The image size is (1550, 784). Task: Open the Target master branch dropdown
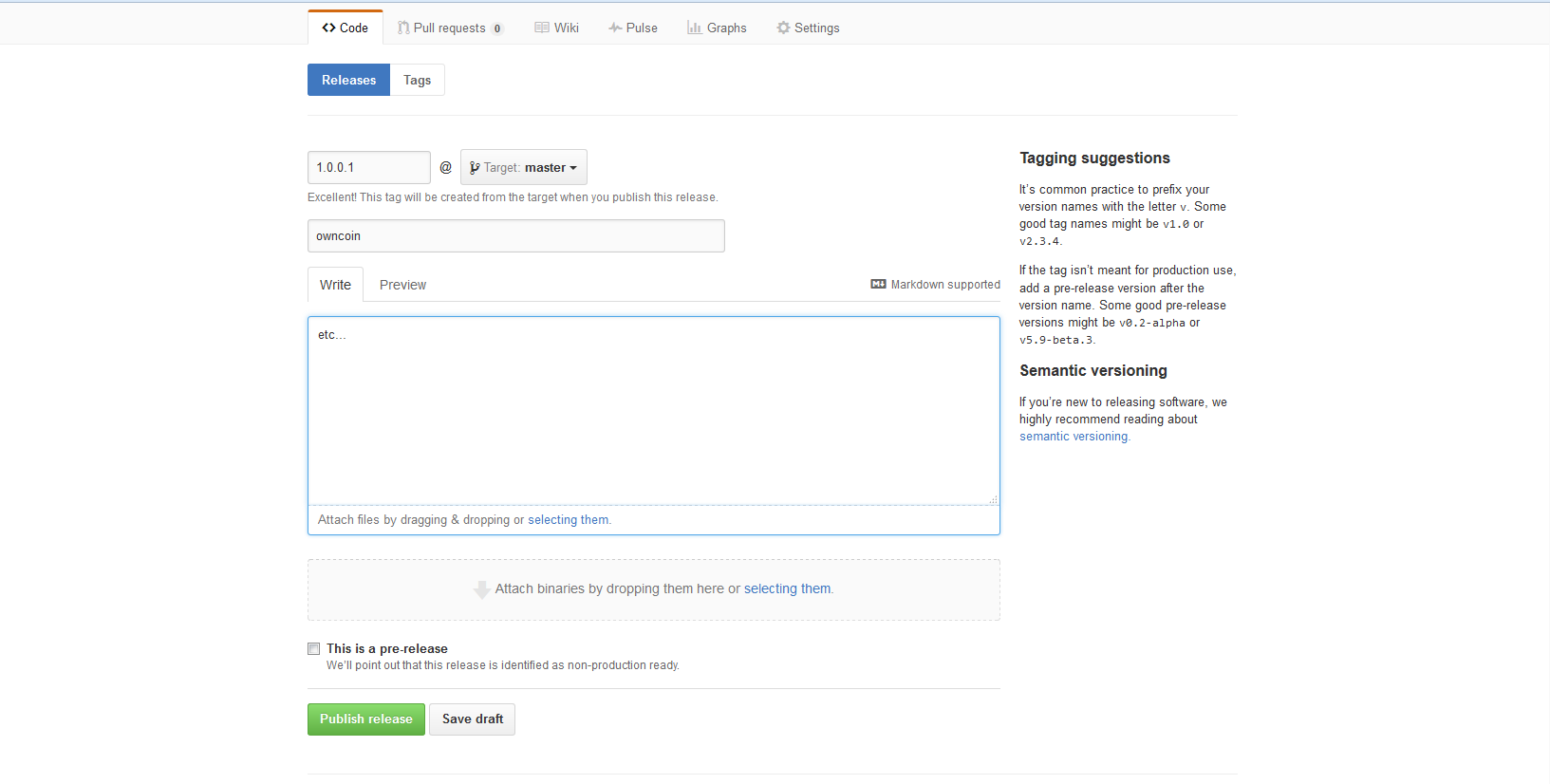(524, 167)
